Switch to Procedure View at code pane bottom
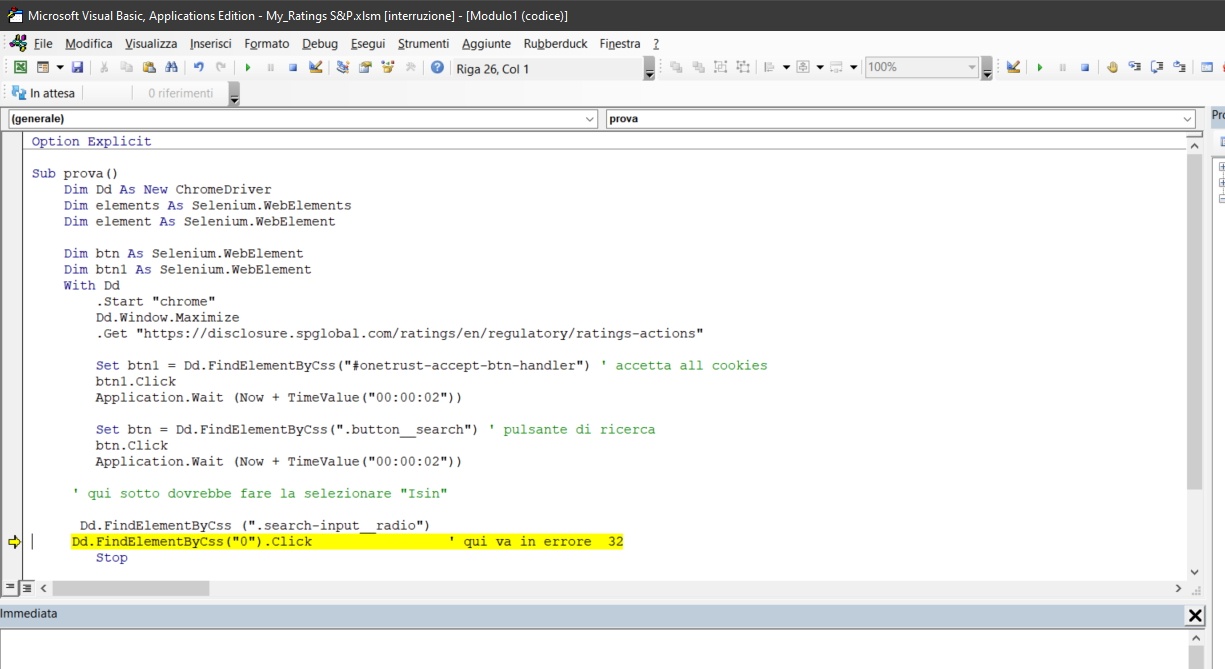Viewport: 1225px width, 669px height. click(10, 587)
